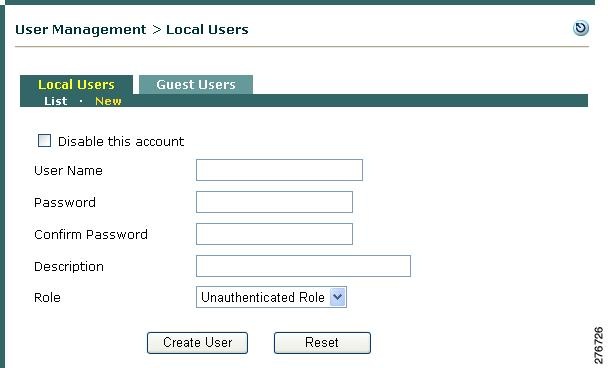
Task: Switch to the Guest Users tab
Action: 196,85
